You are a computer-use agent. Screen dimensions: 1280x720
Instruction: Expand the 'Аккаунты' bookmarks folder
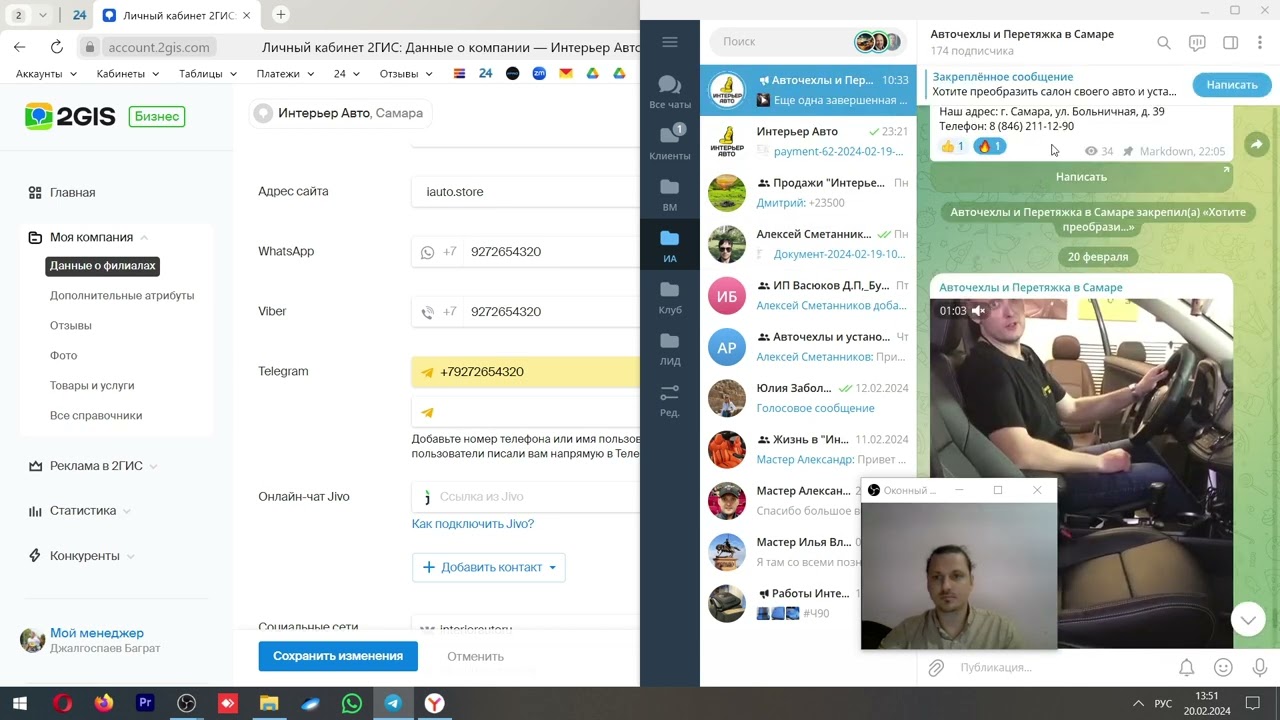click(x=46, y=74)
